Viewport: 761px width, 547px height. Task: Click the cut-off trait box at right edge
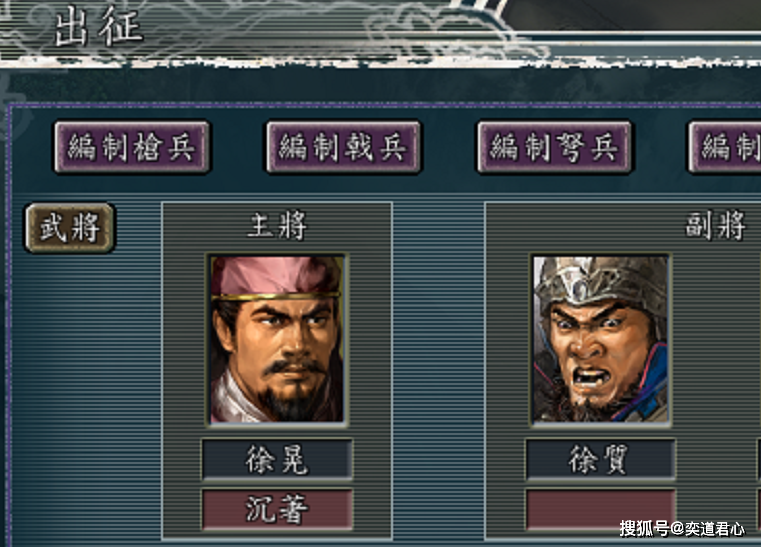759,509
